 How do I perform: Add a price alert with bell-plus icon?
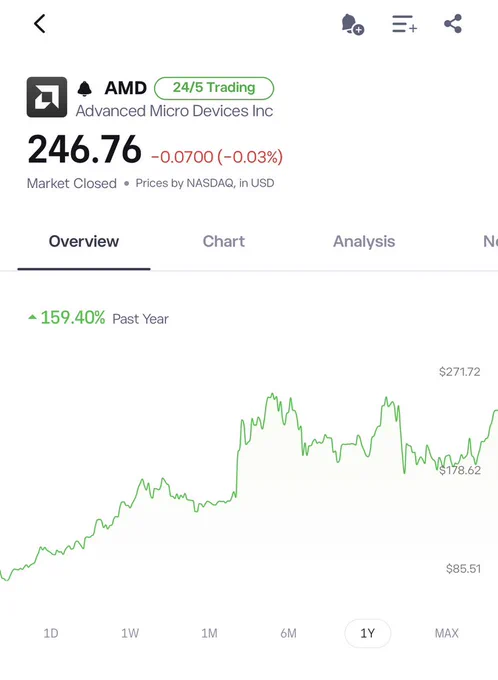click(x=353, y=24)
